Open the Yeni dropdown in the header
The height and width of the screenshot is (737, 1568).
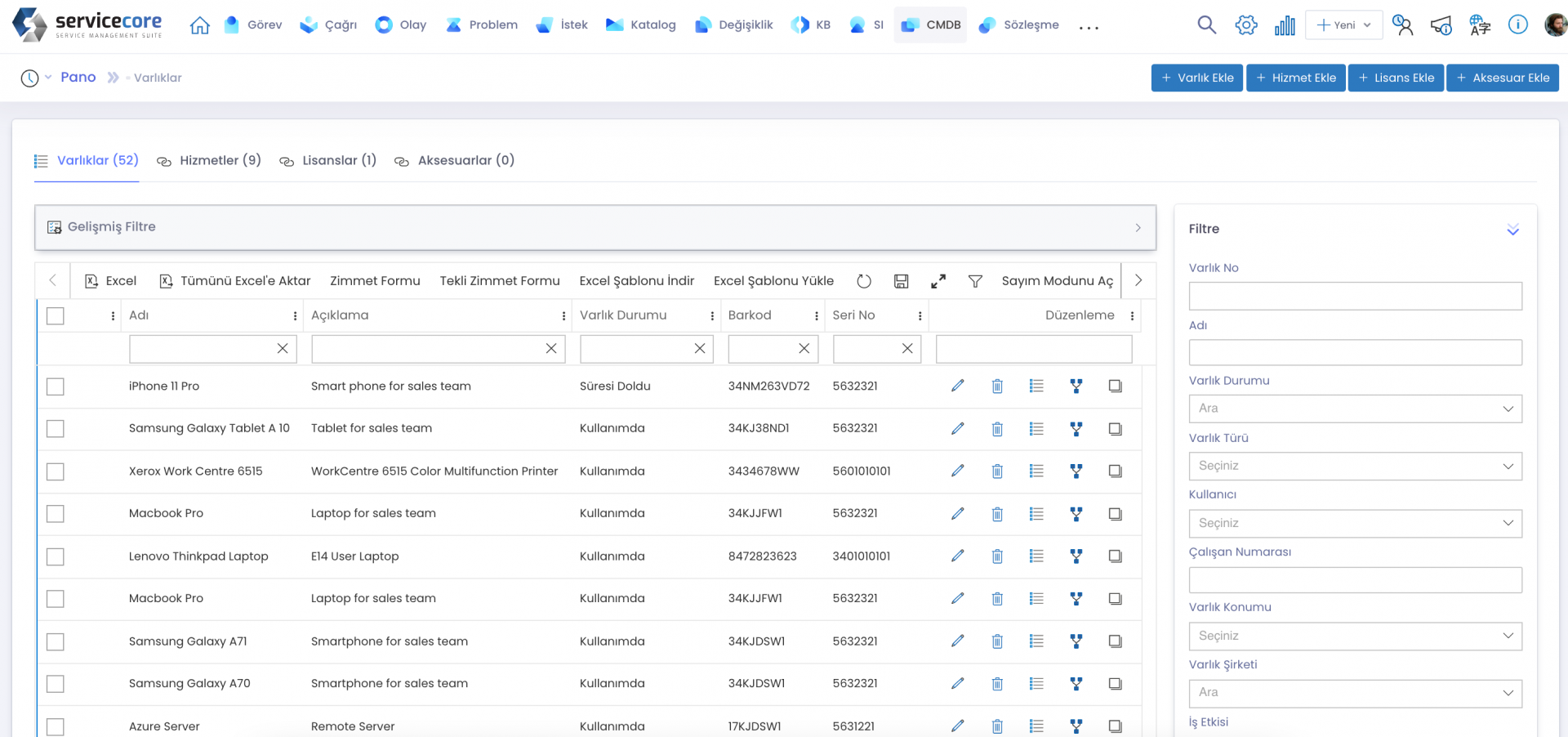(1343, 25)
